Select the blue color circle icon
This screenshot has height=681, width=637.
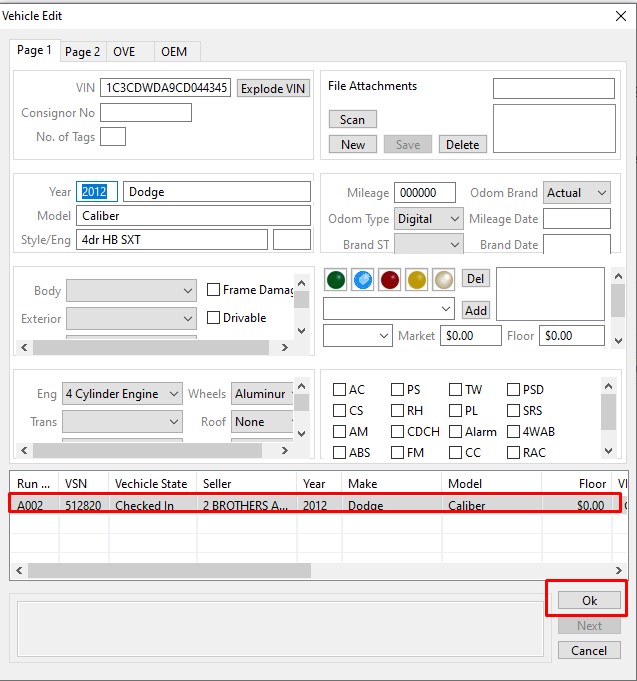(362, 280)
